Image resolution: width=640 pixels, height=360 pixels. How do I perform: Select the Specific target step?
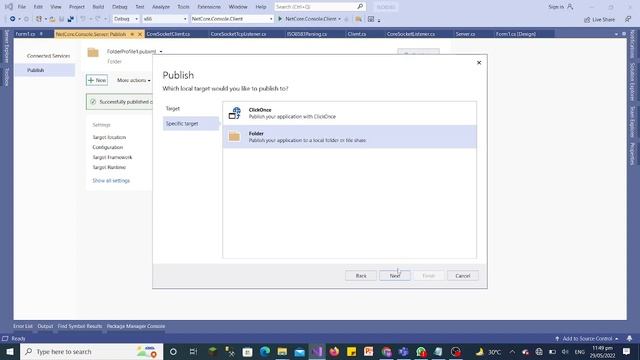[191, 123]
